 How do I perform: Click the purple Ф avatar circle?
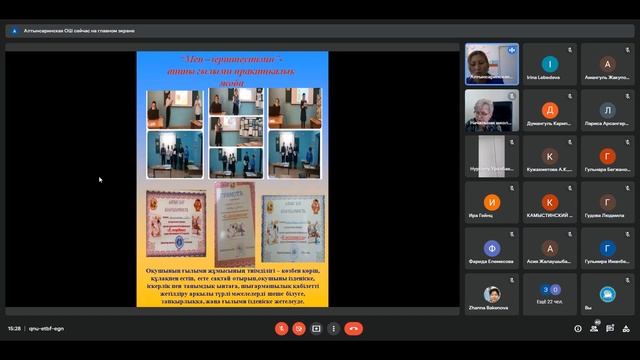pyautogui.click(x=492, y=248)
